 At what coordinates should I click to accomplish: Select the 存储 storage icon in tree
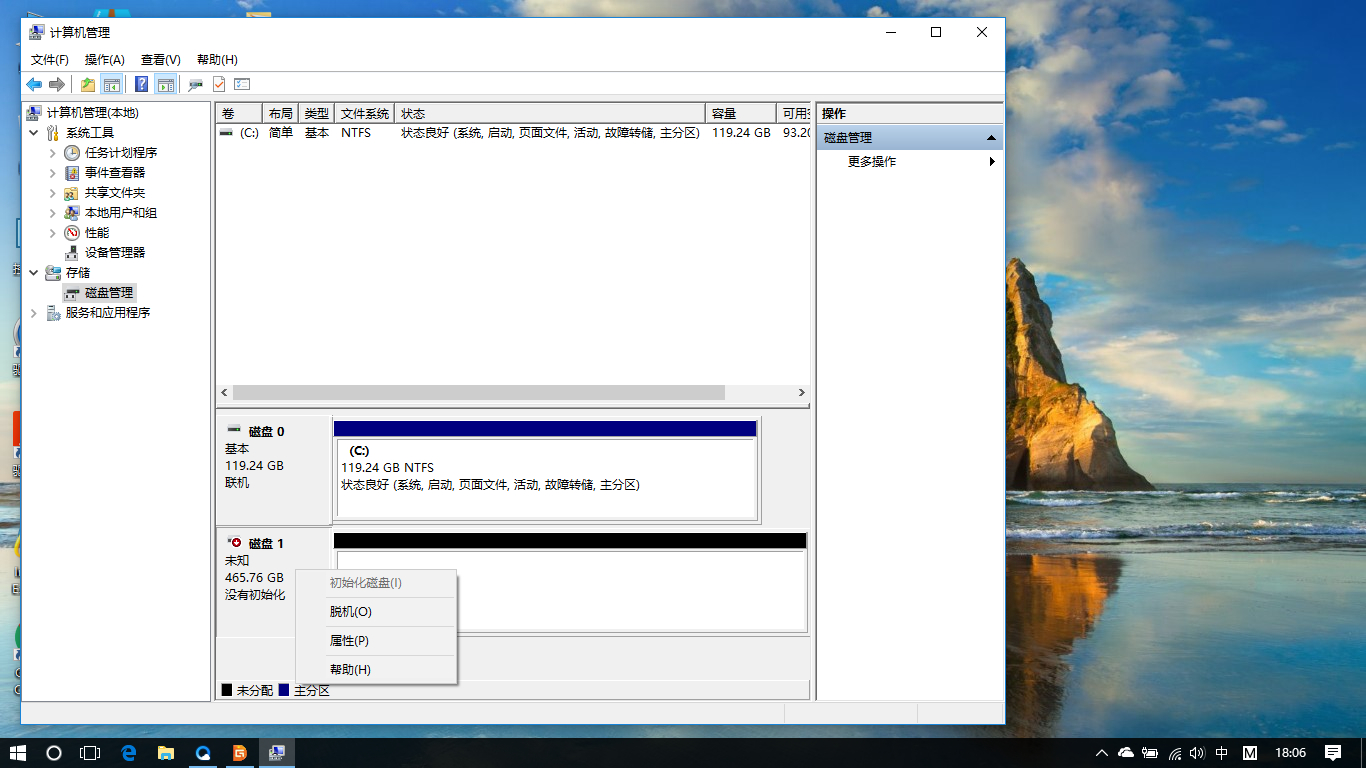pos(53,273)
